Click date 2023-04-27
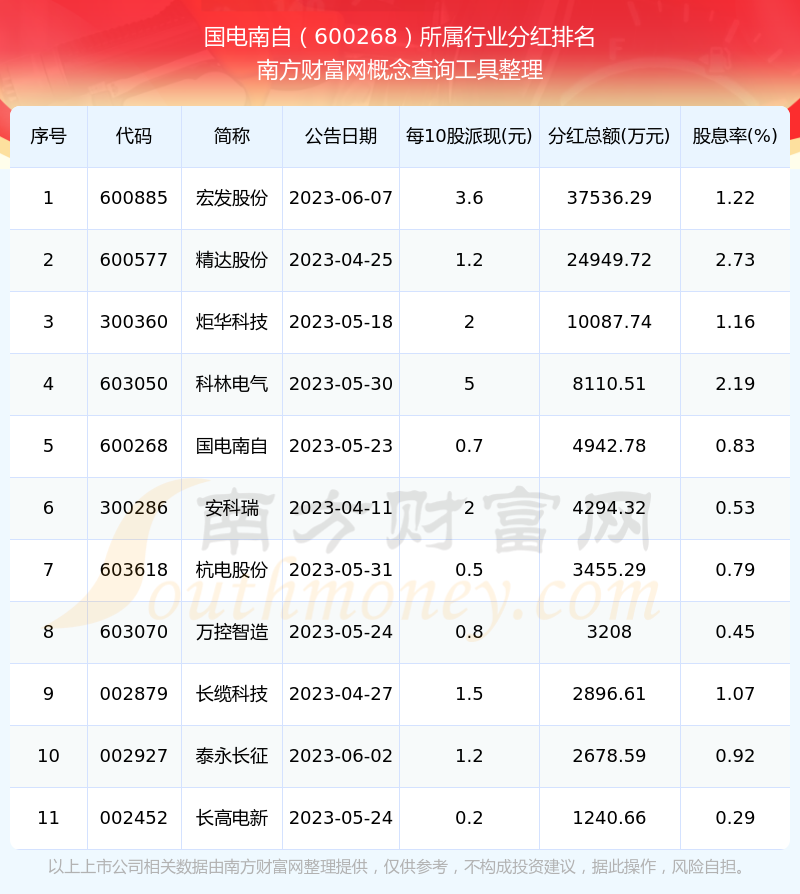The image size is (800, 894). click(x=341, y=694)
